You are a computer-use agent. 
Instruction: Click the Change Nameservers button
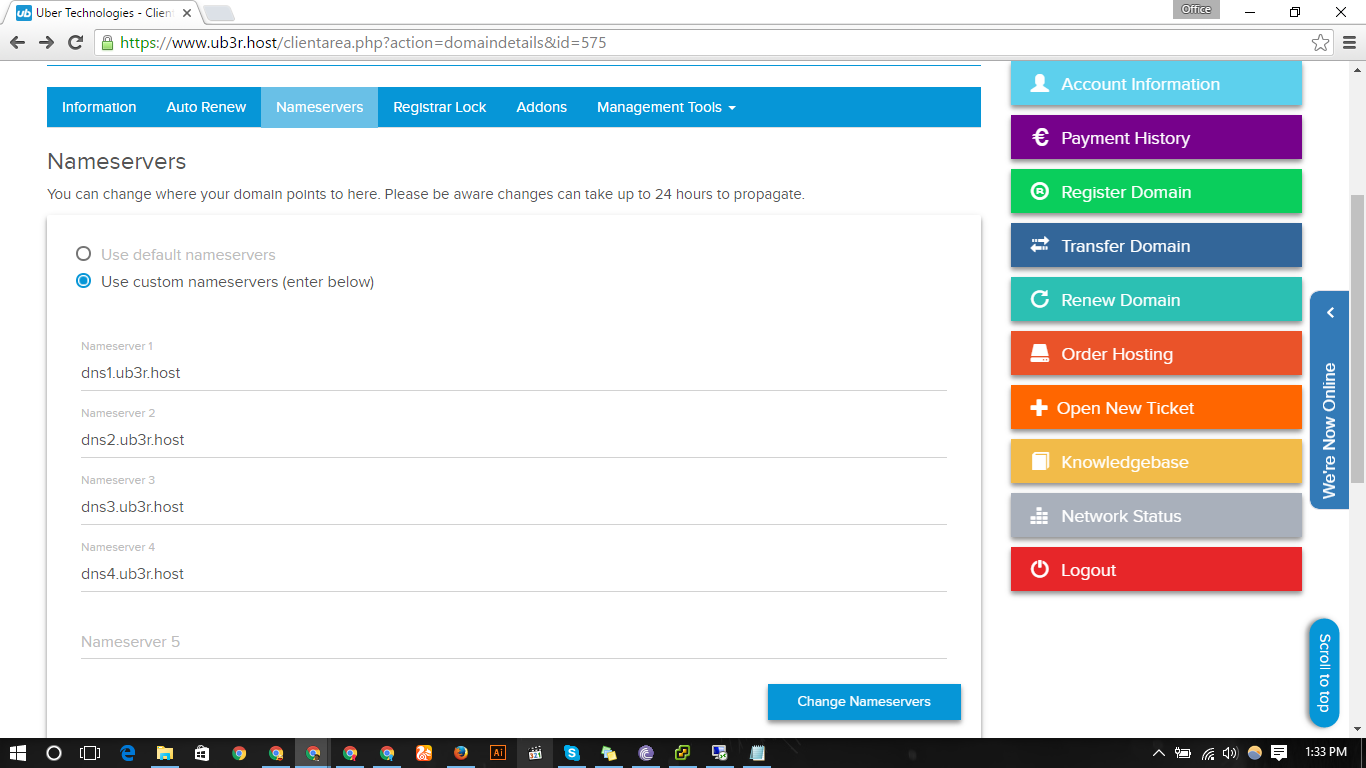864,702
